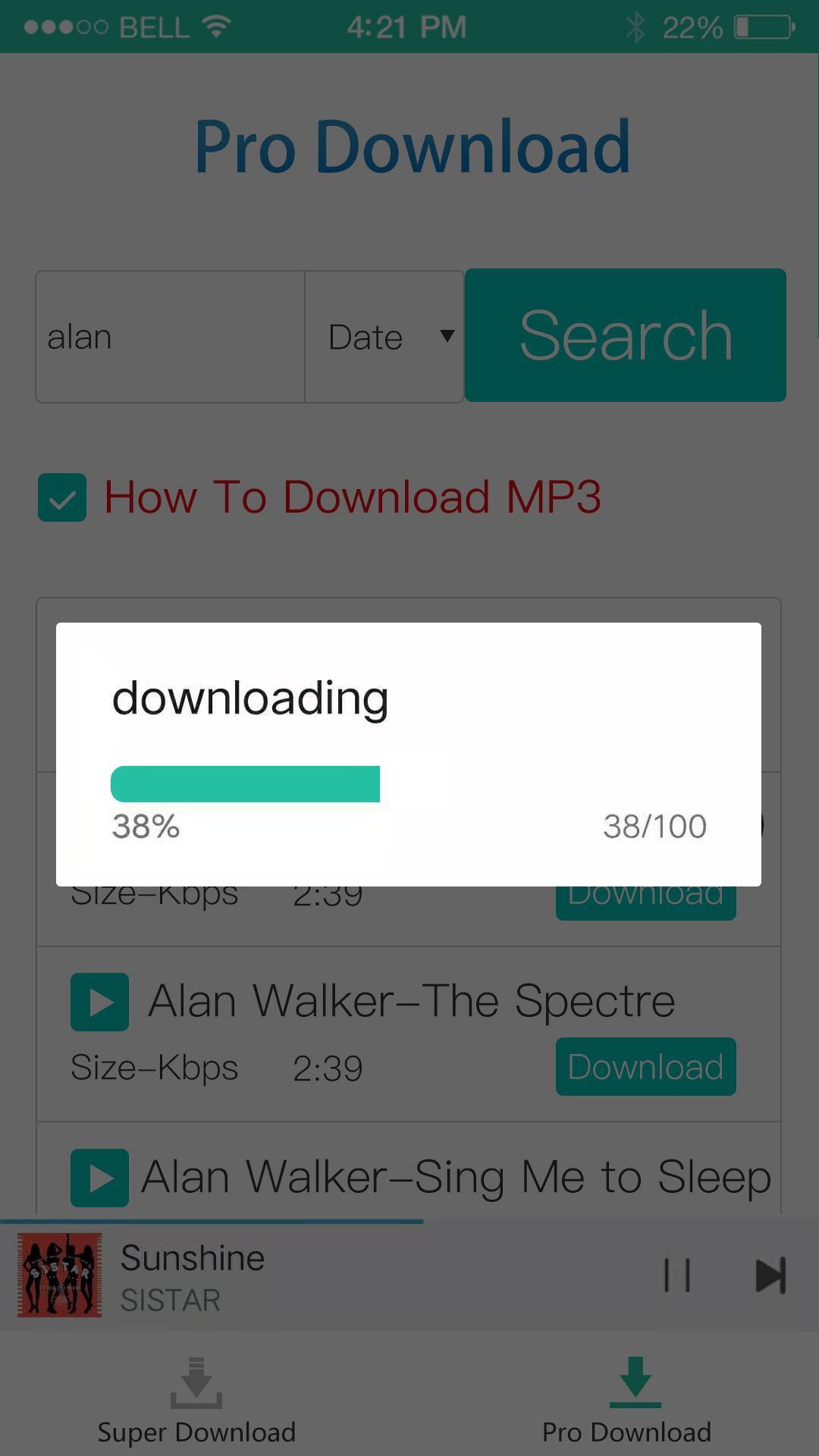819x1456 pixels.
Task: Download Alan Walker–The Spectre
Action: (x=646, y=1067)
